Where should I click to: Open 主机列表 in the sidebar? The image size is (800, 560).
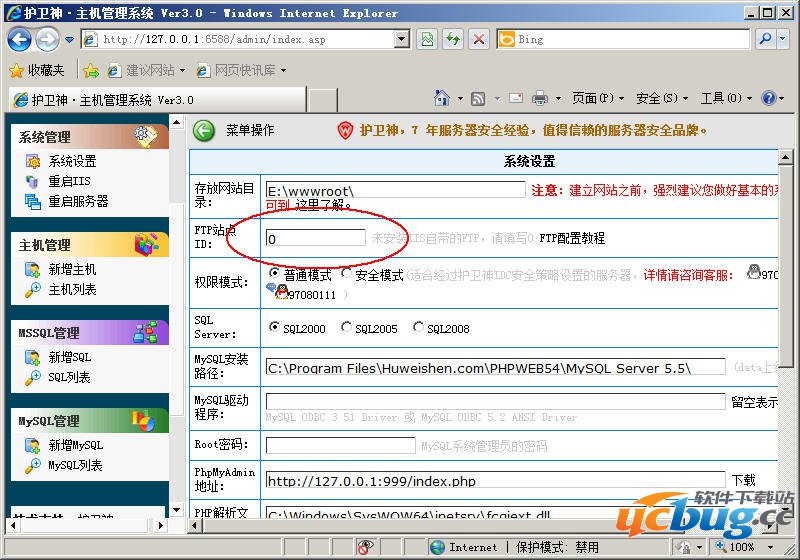click(x=72, y=290)
